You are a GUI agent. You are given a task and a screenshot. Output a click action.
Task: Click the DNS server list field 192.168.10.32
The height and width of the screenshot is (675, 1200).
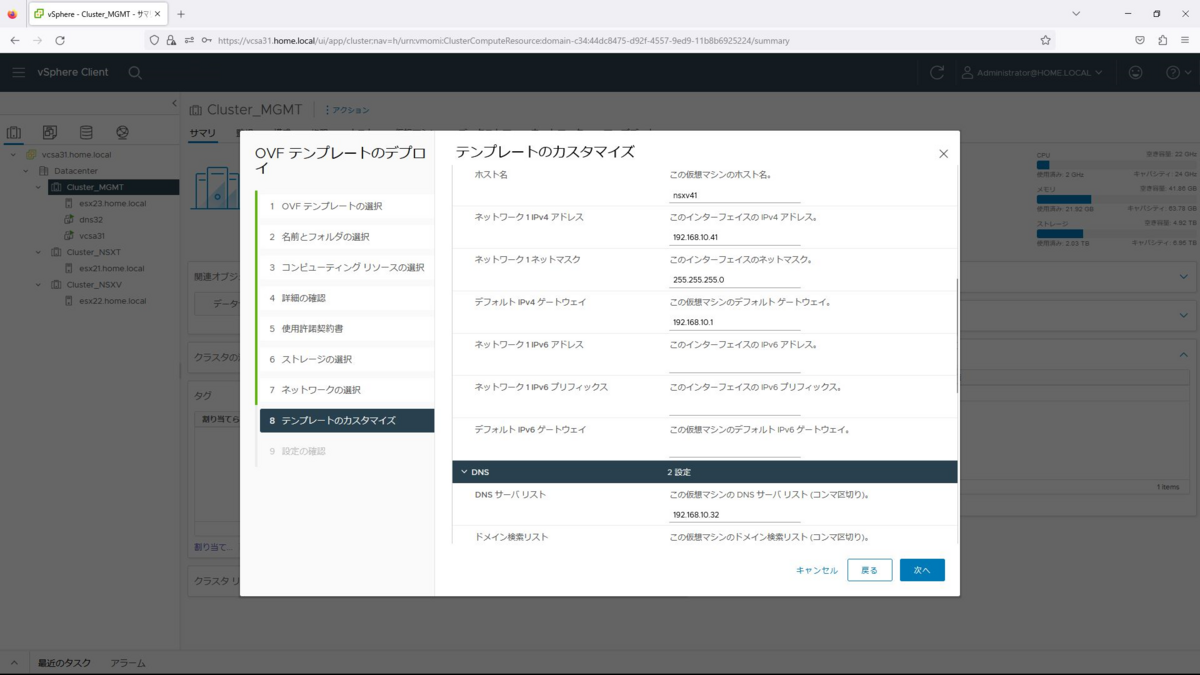coord(734,514)
